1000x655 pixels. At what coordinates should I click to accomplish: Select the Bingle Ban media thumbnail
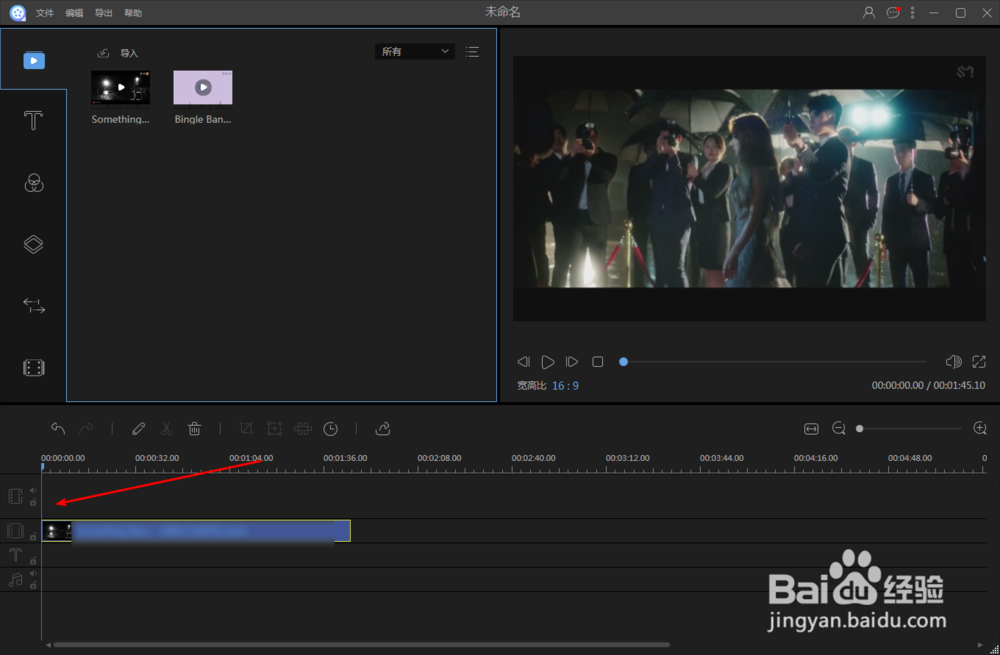tap(203, 87)
